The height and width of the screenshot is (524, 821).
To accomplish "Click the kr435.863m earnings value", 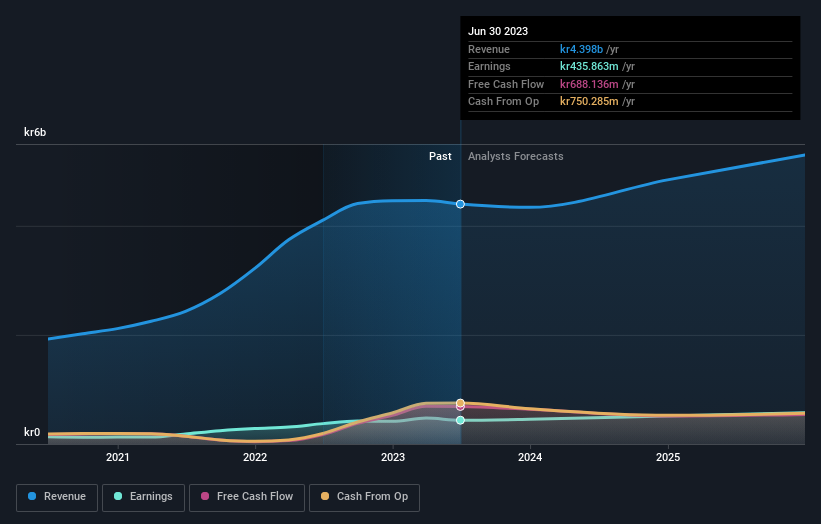I will pyautogui.click(x=589, y=66).
